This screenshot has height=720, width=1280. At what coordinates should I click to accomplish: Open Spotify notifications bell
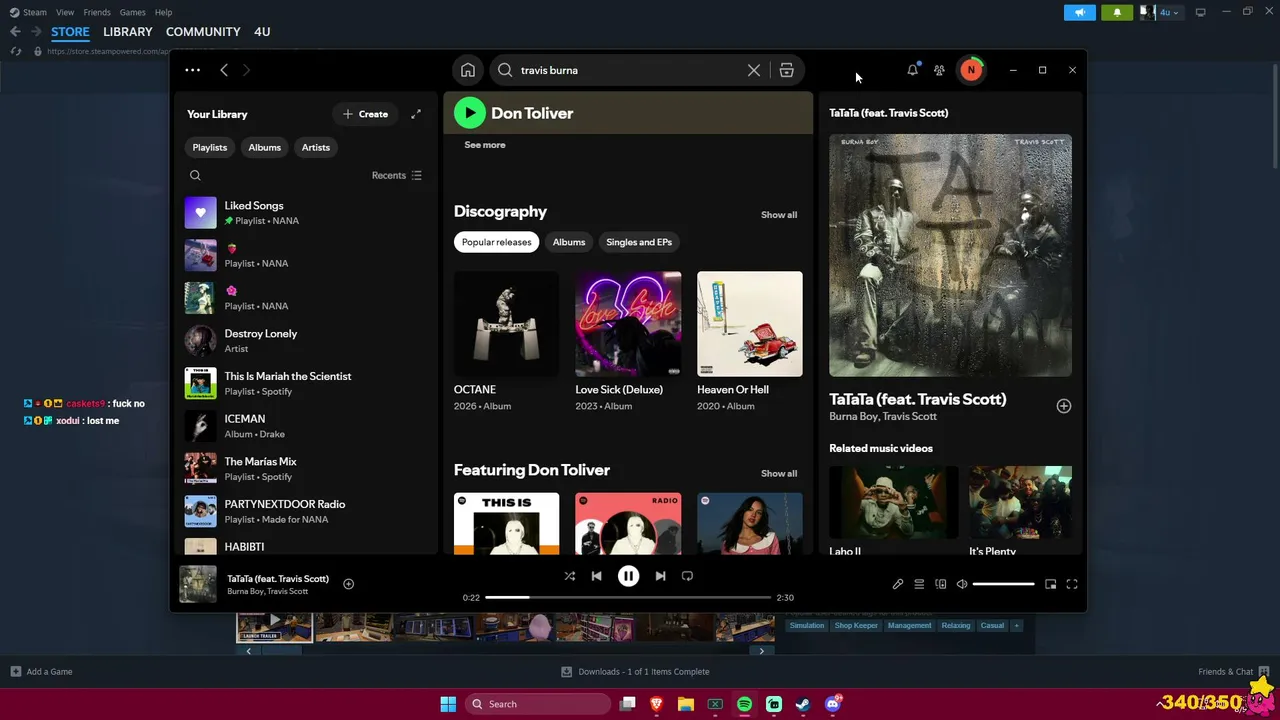point(912,70)
